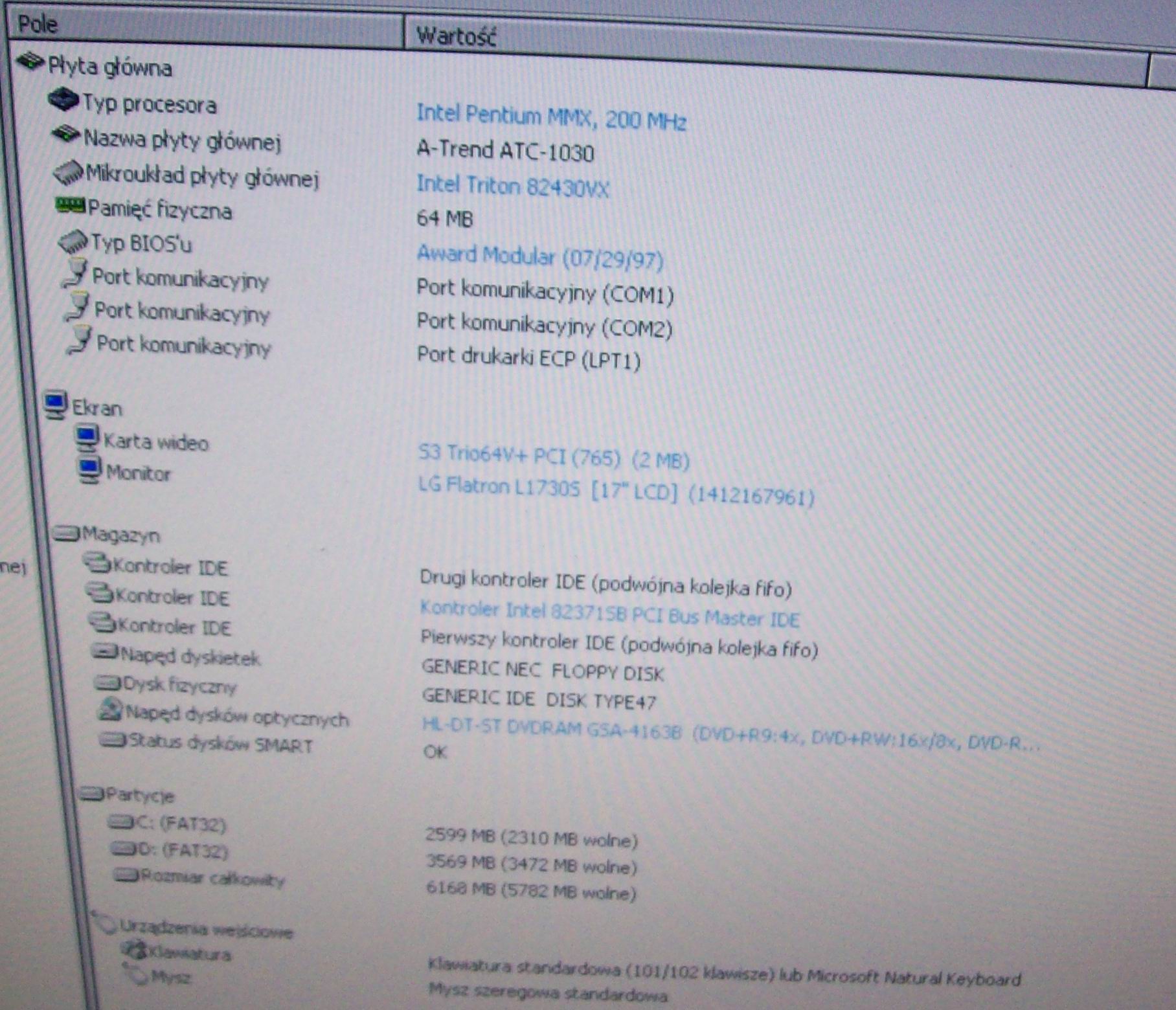Screen dimensions: 1176x1010
Task: Click the D: (FAT32) partition icon
Action: pos(123,848)
